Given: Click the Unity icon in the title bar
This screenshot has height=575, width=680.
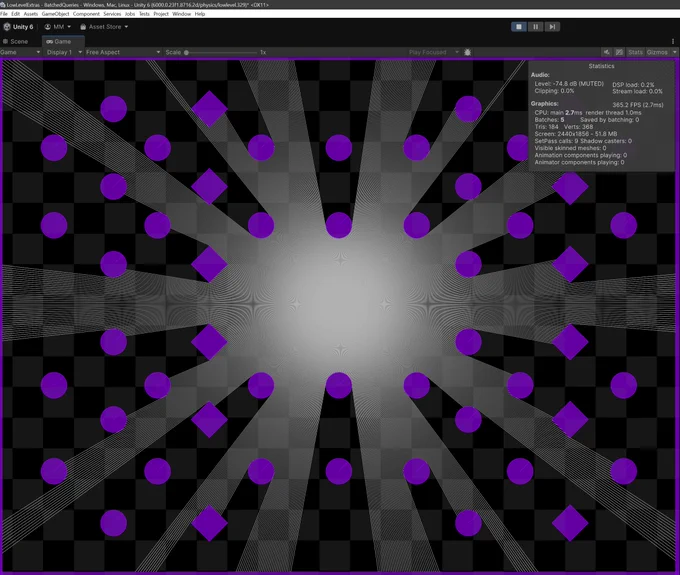Looking at the screenshot, I should 3,5.
